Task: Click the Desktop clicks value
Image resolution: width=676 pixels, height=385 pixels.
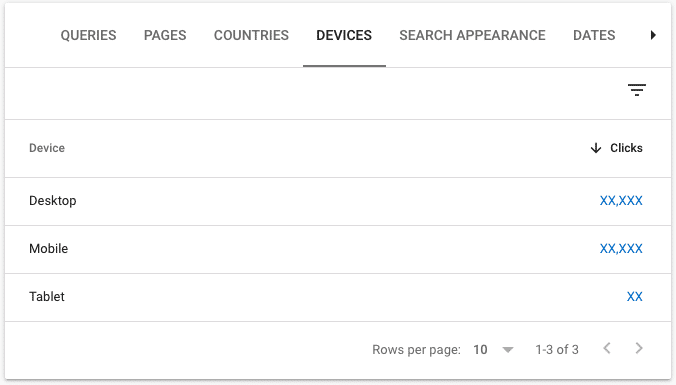Action: pyautogui.click(x=621, y=200)
